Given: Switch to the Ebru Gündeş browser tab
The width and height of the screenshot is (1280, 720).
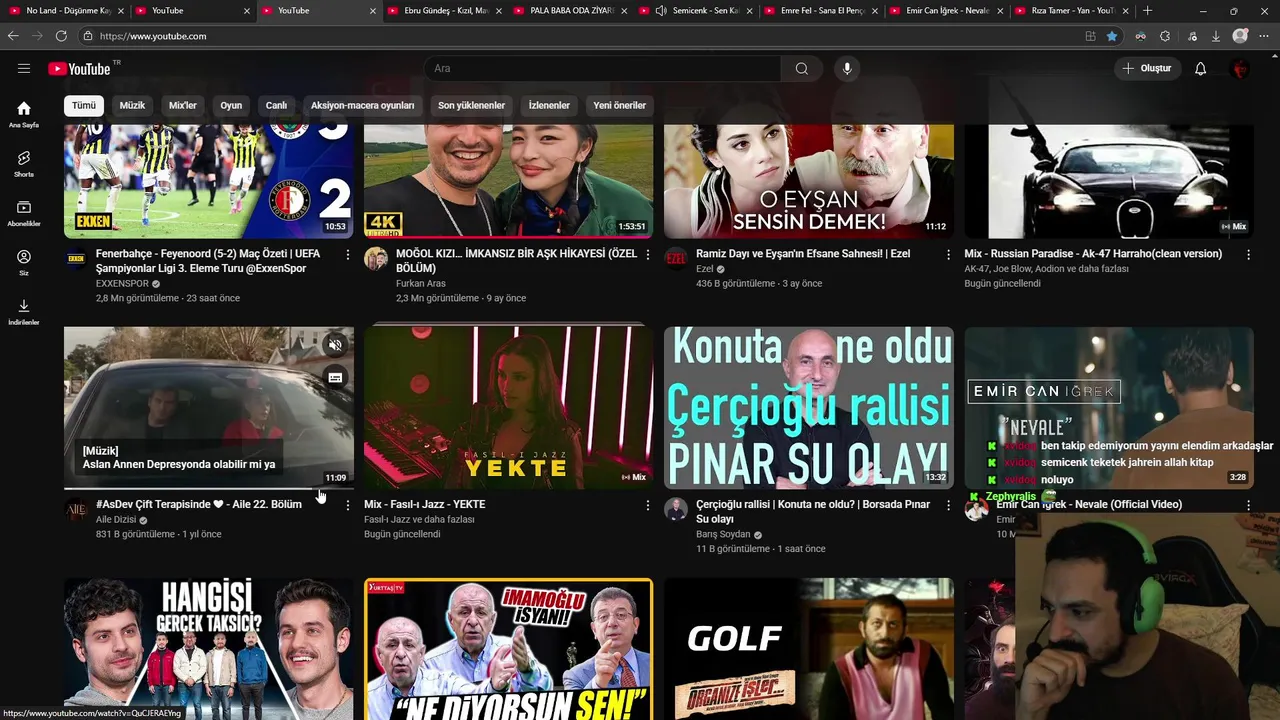Looking at the screenshot, I should click(x=445, y=10).
